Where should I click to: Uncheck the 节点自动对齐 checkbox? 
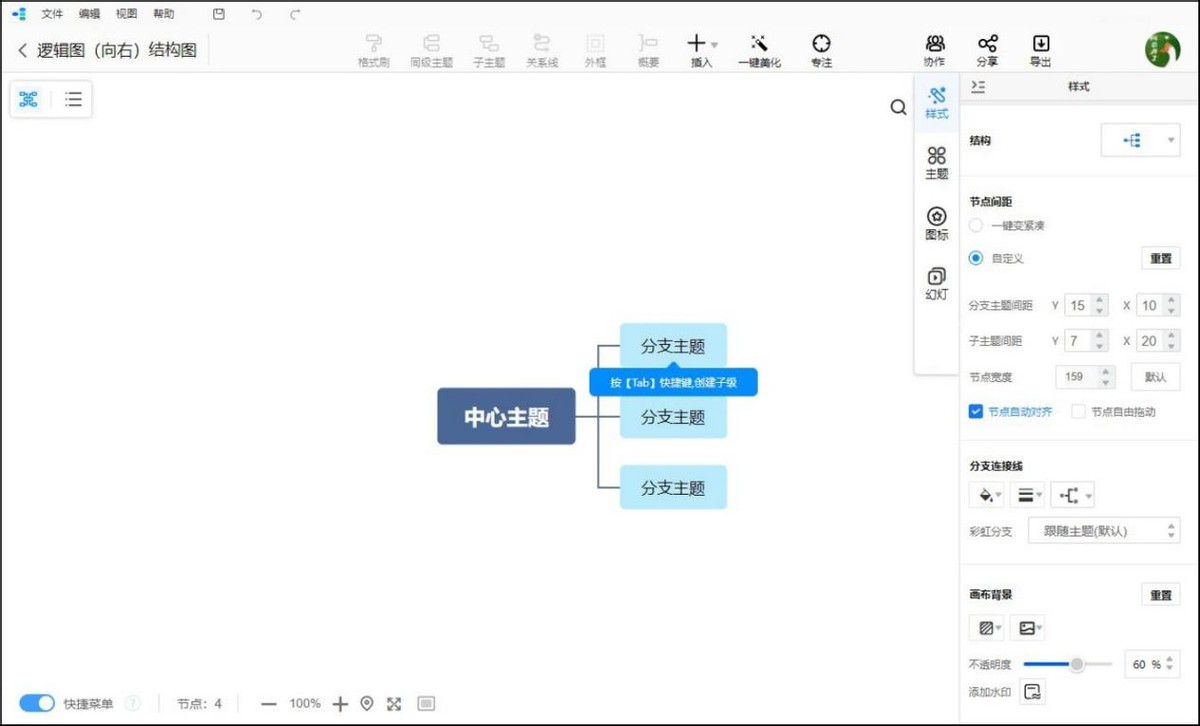(x=975, y=411)
